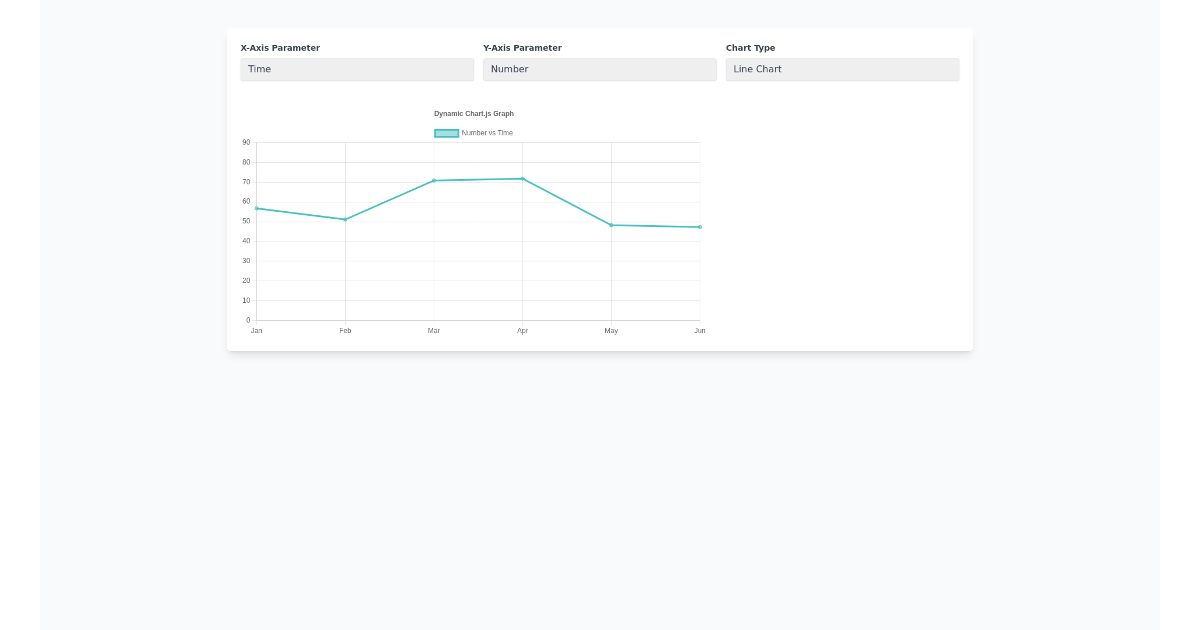Click the Dynamic Chart.js Graph title
This screenshot has width=1200, height=630.
(474, 113)
